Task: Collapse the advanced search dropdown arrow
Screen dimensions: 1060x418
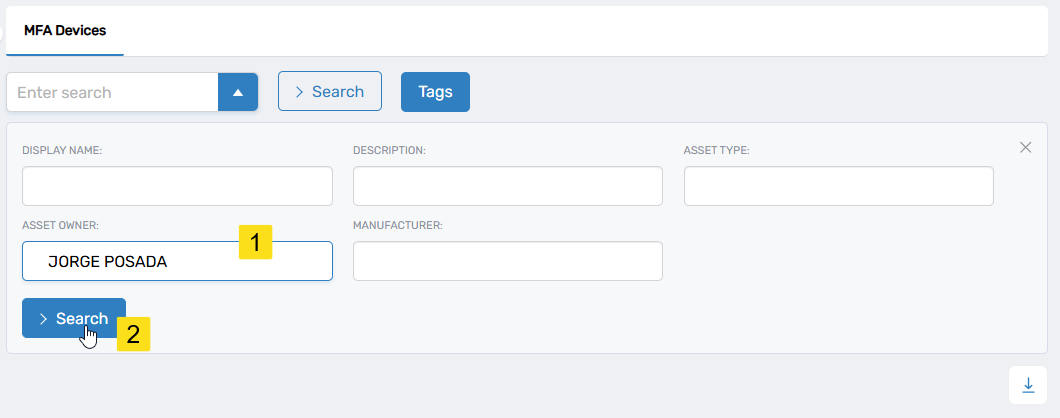Action: (x=238, y=92)
